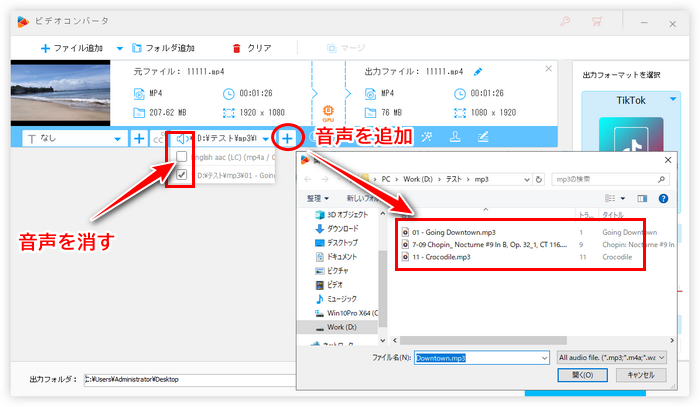Screen dimensions: 700x407
Task: Select デスクトップ in the navigation tree
Action: (x=337, y=243)
